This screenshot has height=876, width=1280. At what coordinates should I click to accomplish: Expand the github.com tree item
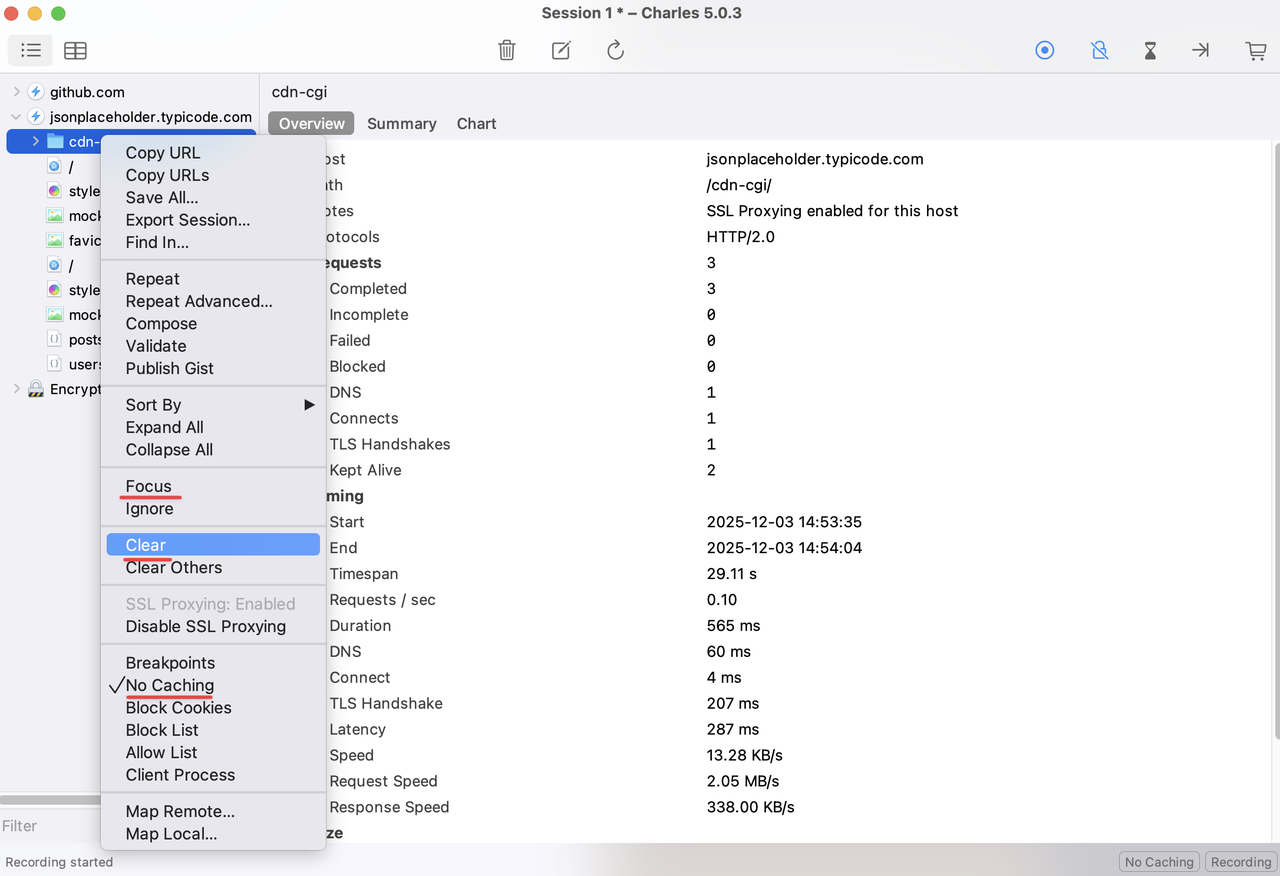(x=16, y=91)
